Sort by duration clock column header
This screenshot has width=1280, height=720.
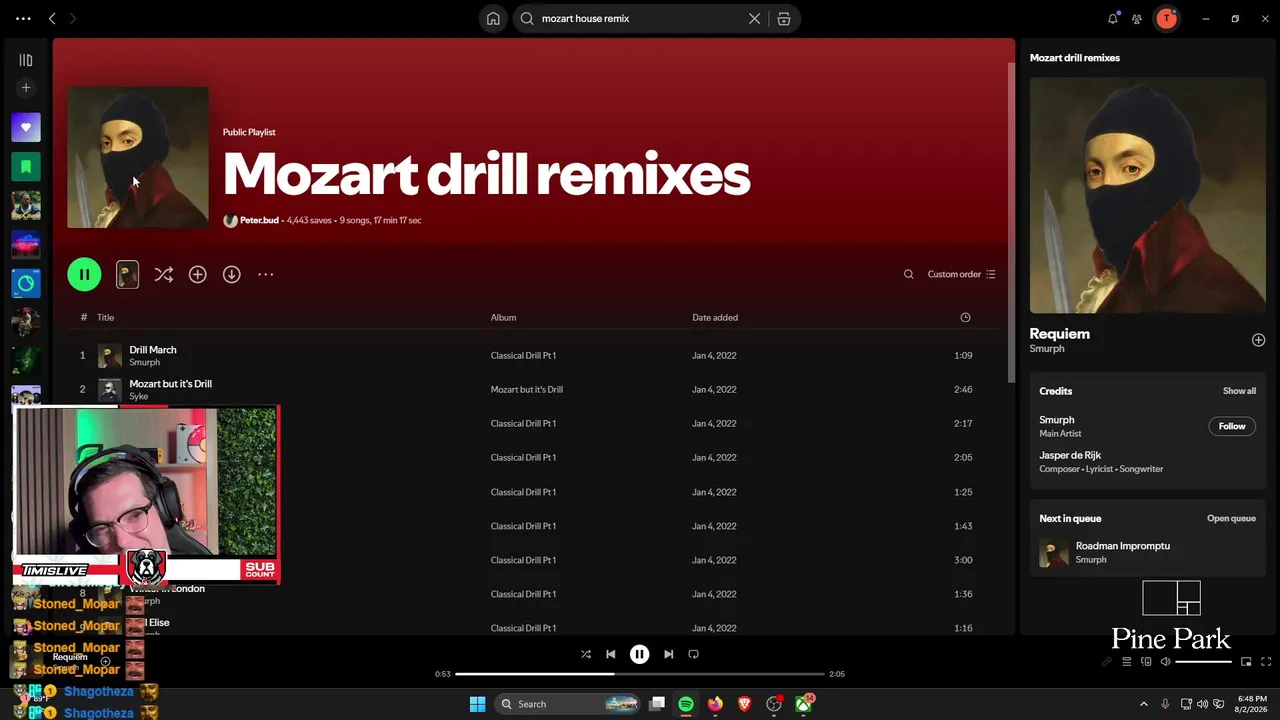tap(965, 317)
